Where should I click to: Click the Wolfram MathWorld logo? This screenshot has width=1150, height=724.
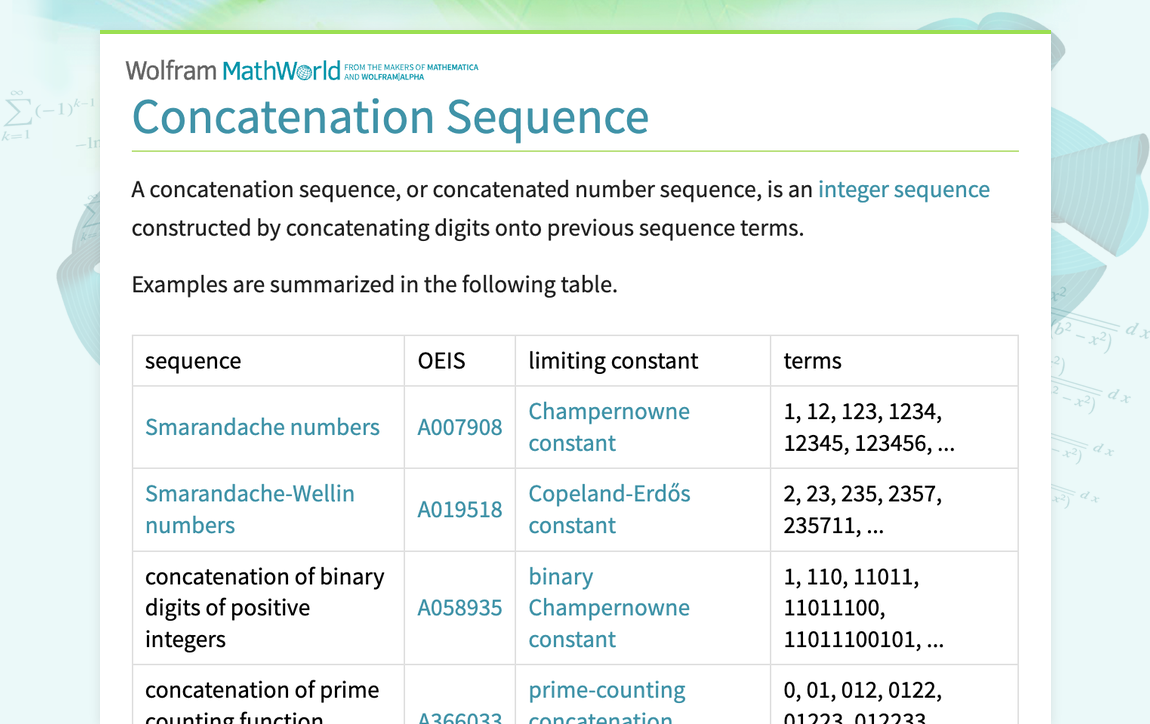coord(232,70)
